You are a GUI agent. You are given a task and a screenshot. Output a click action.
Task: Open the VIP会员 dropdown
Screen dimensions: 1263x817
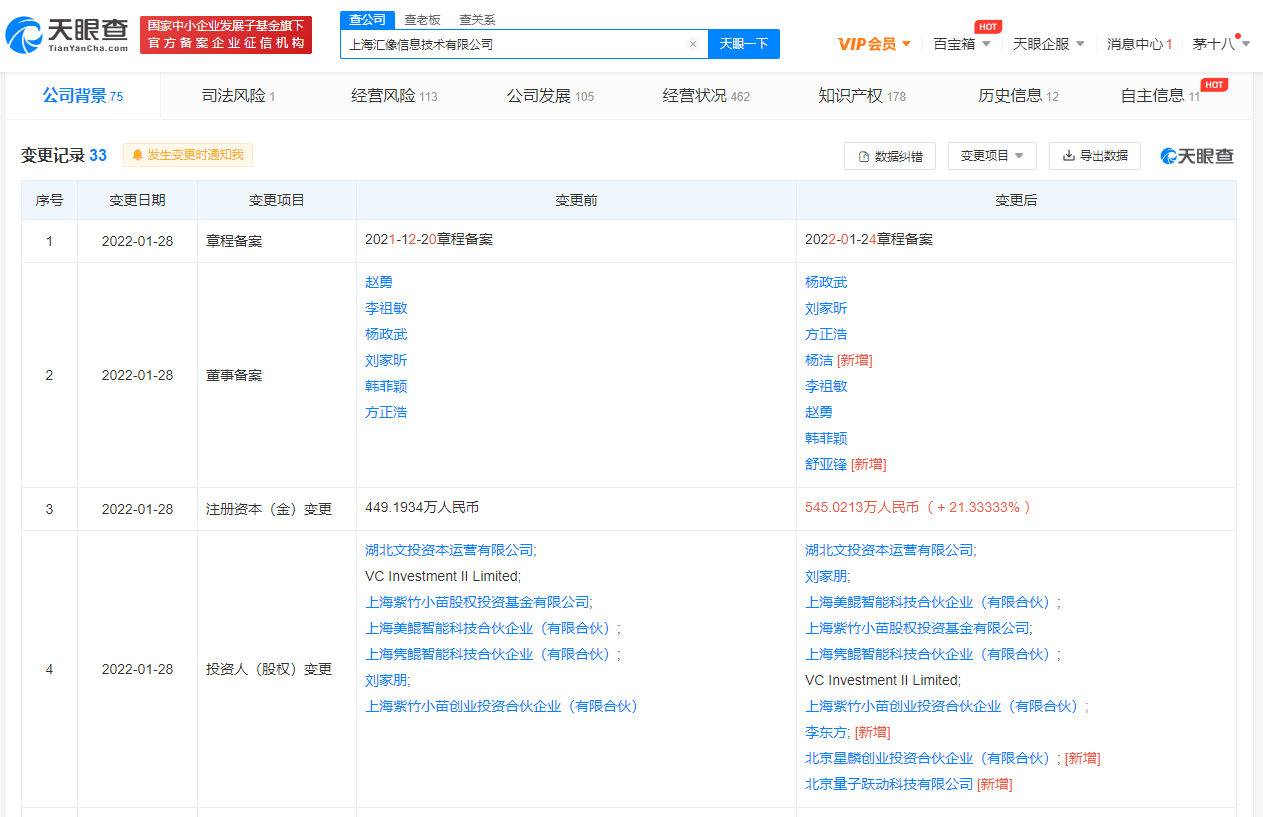[874, 44]
